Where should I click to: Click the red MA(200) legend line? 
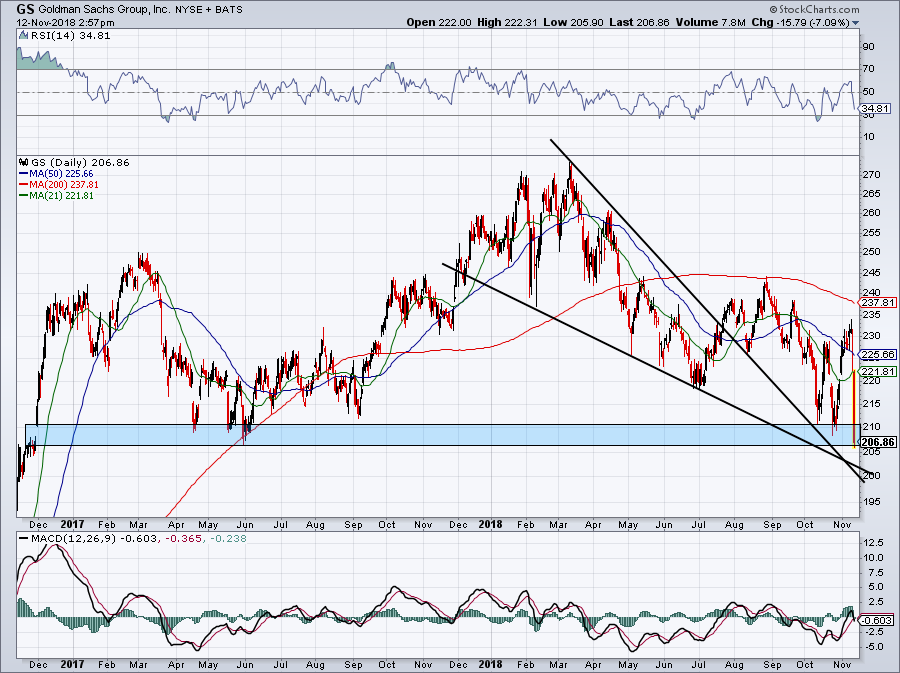click(24, 185)
